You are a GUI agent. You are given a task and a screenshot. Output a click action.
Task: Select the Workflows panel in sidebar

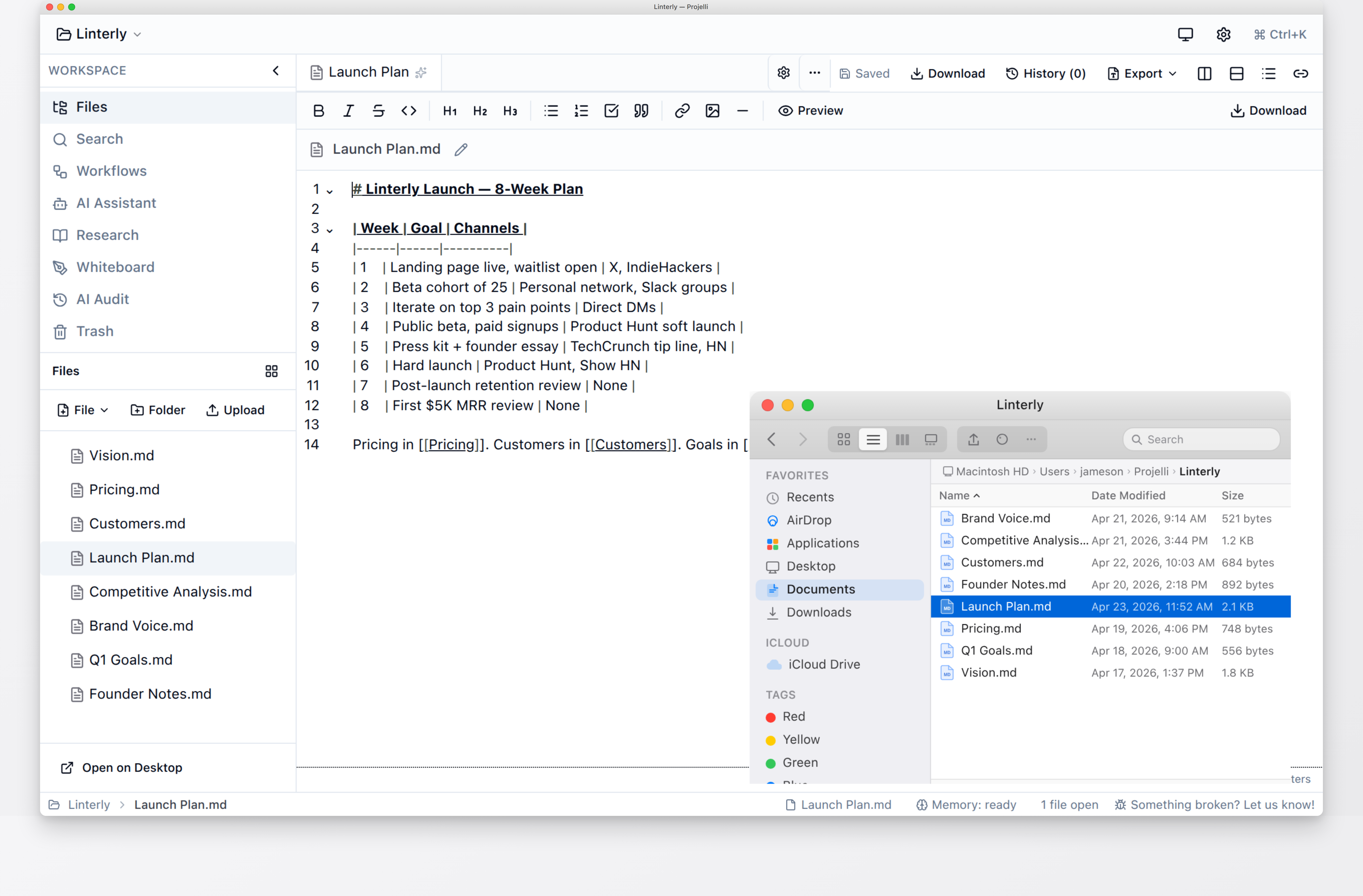click(x=111, y=171)
